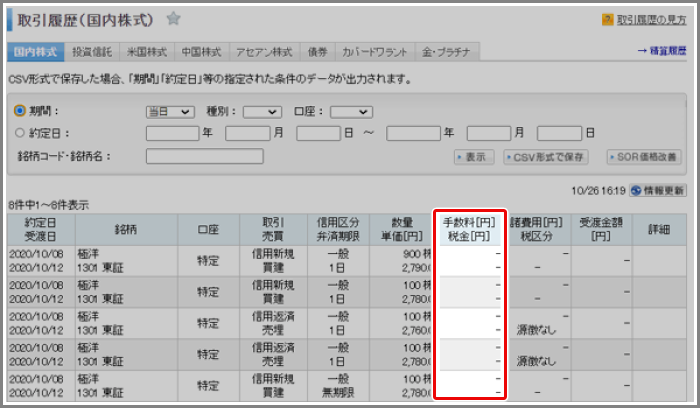Screen dimensions: 700x408
Task: Click the start day input field
Action: click(318, 133)
